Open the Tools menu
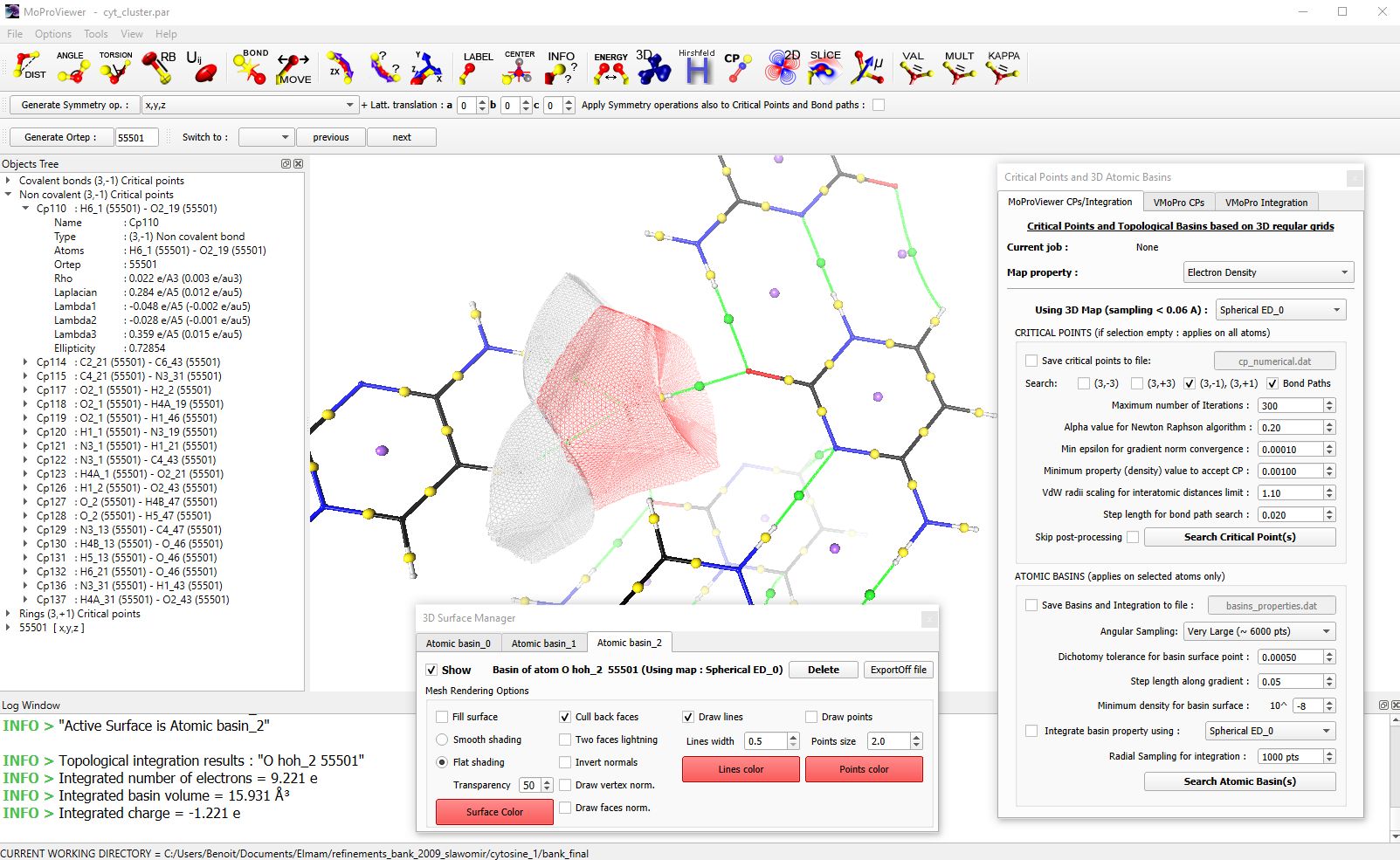 (x=96, y=34)
